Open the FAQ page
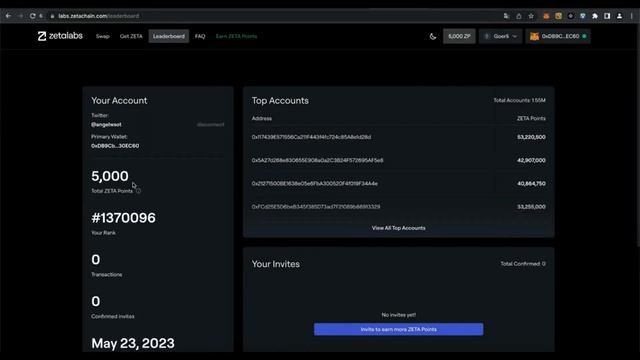Image resolution: width=640 pixels, height=360 pixels. pyautogui.click(x=200, y=36)
